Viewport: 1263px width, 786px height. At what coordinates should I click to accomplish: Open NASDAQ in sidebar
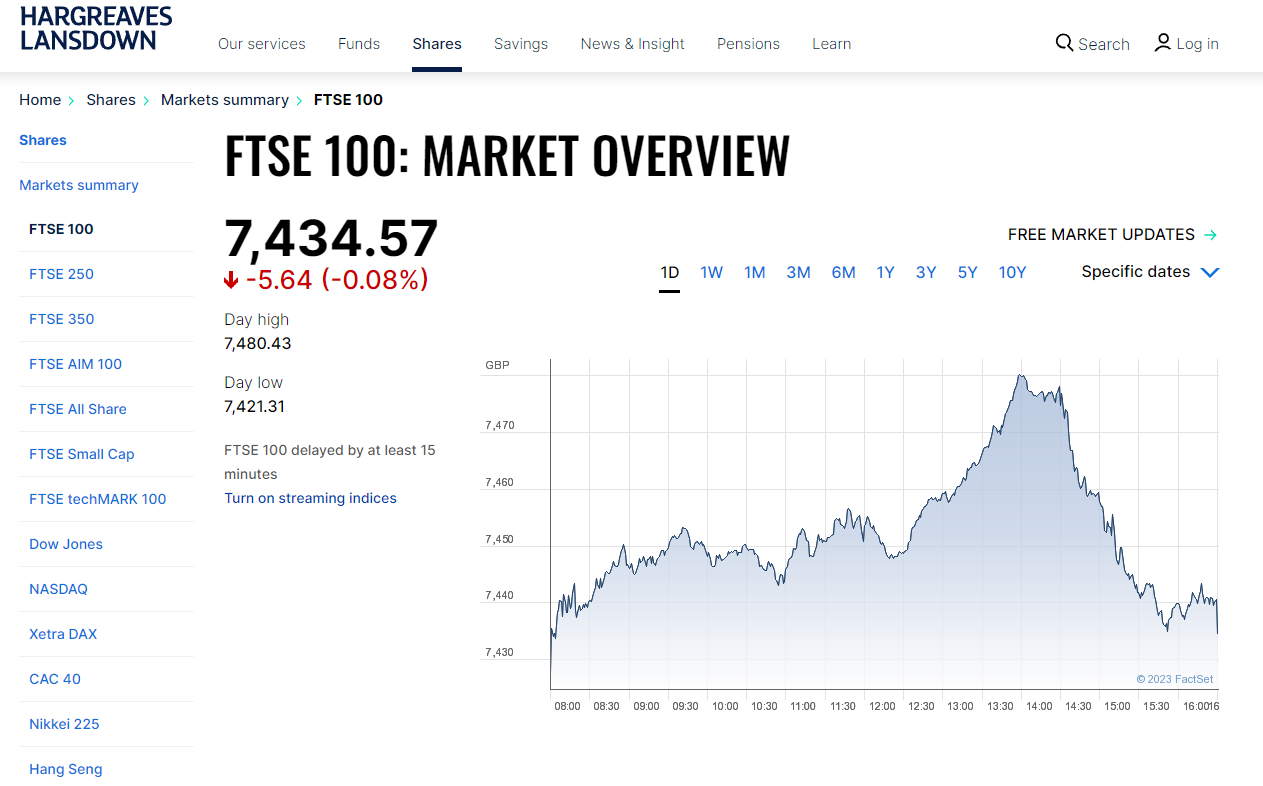pyautogui.click(x=59, y=589)
